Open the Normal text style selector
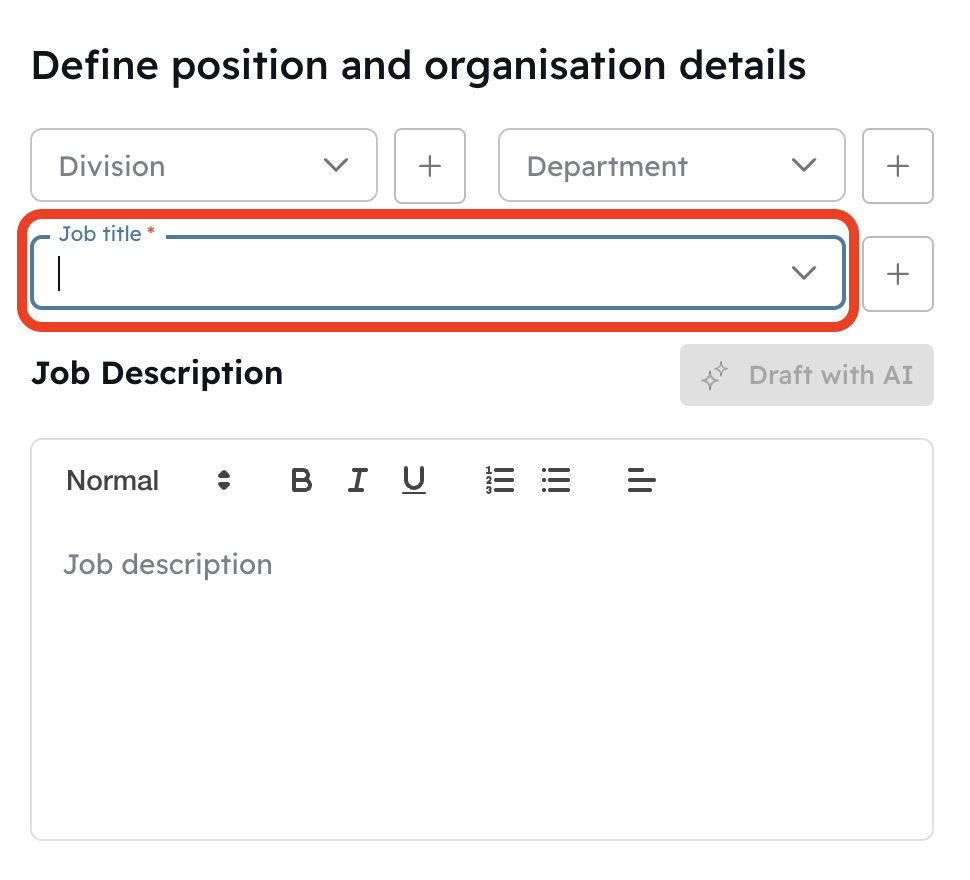The image size is (970, 880). pyautogui.click(x=113, y=481)
